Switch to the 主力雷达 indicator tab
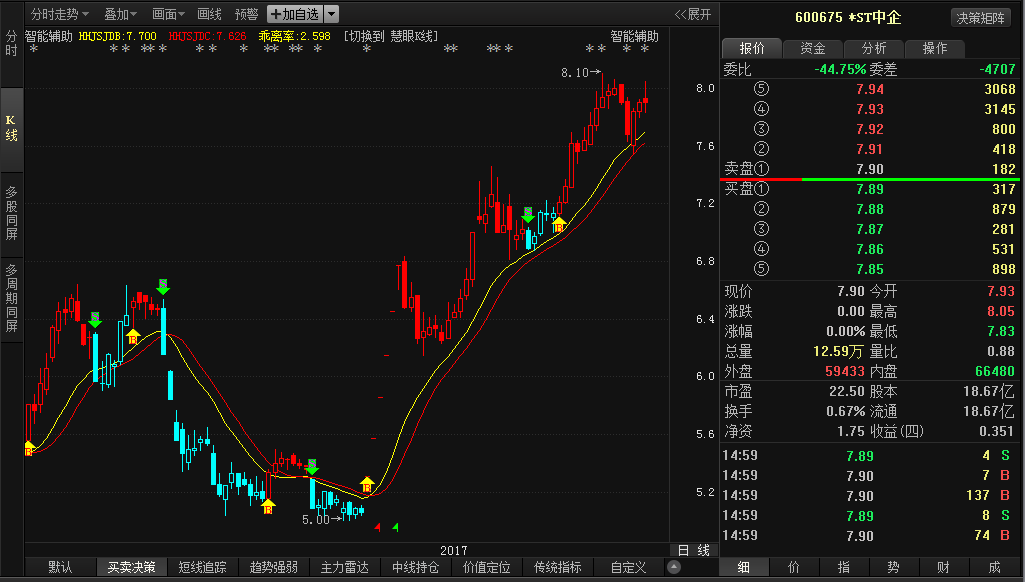Viewport: 1025px width, 582px height. 344,567
